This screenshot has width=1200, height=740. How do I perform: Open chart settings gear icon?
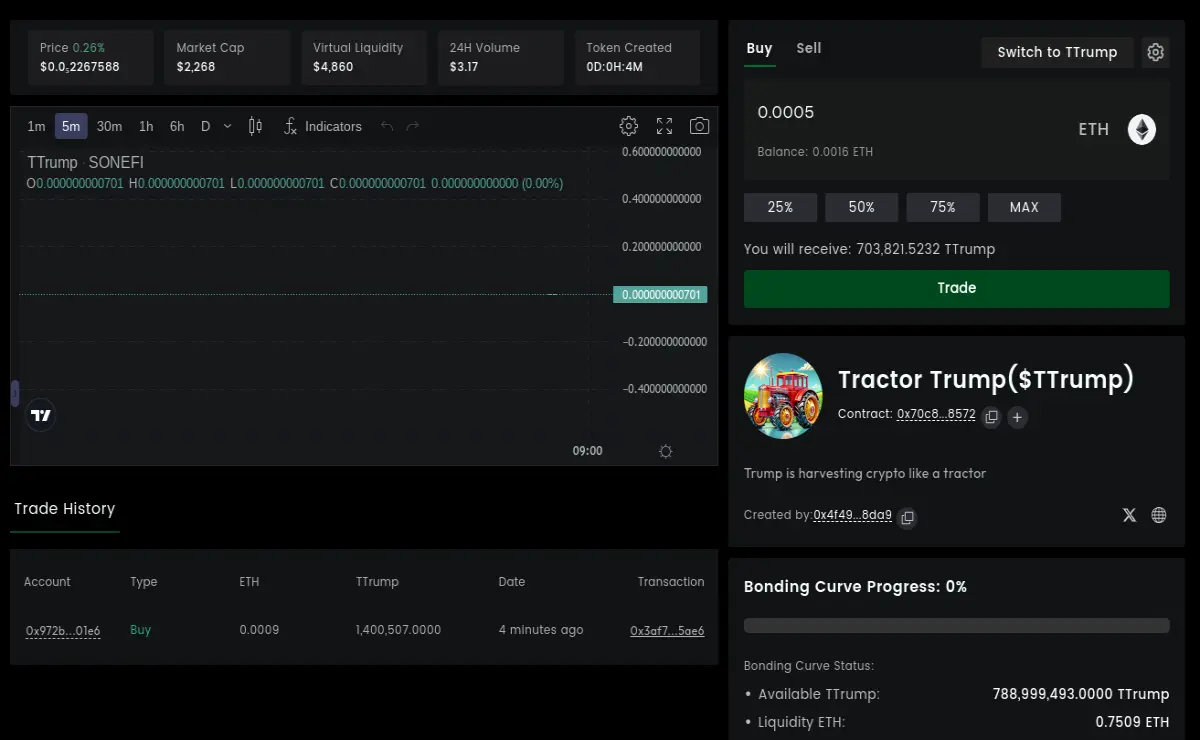629,126
